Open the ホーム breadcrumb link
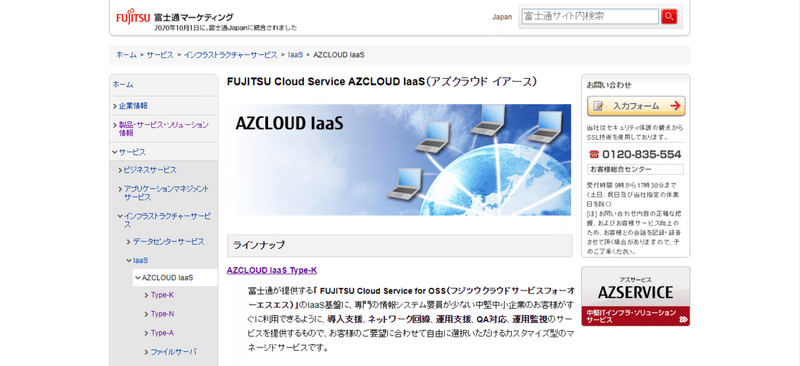Image resolution: width=800 pixels, height=366 pixels. (126, 55)
